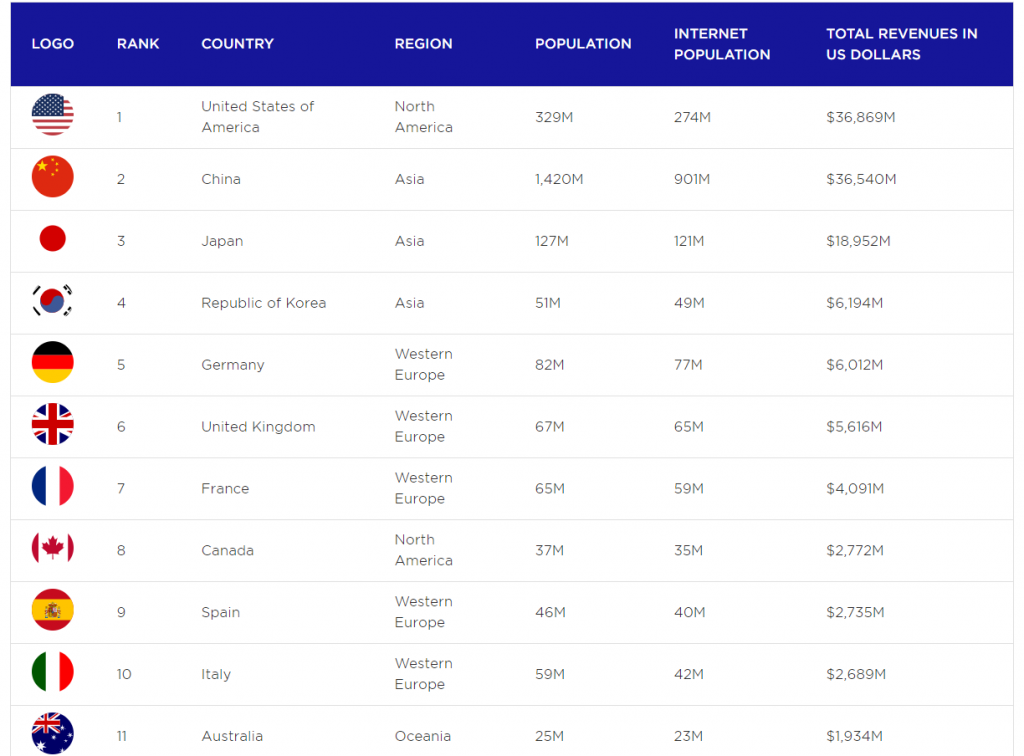Click the Spain flag icon
1024x756 pixels.
coord(52,611)
